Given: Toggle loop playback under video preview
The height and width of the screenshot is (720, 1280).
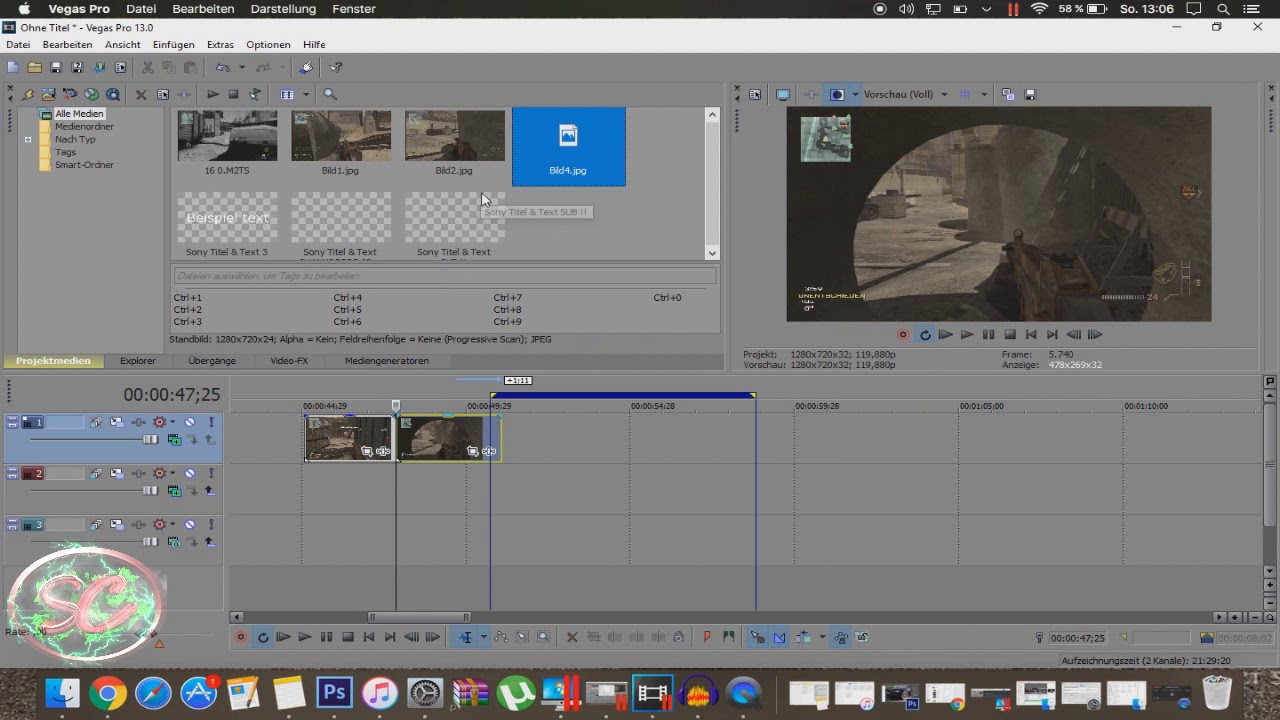Looking at the screenshot, I should tap(925, 335).
